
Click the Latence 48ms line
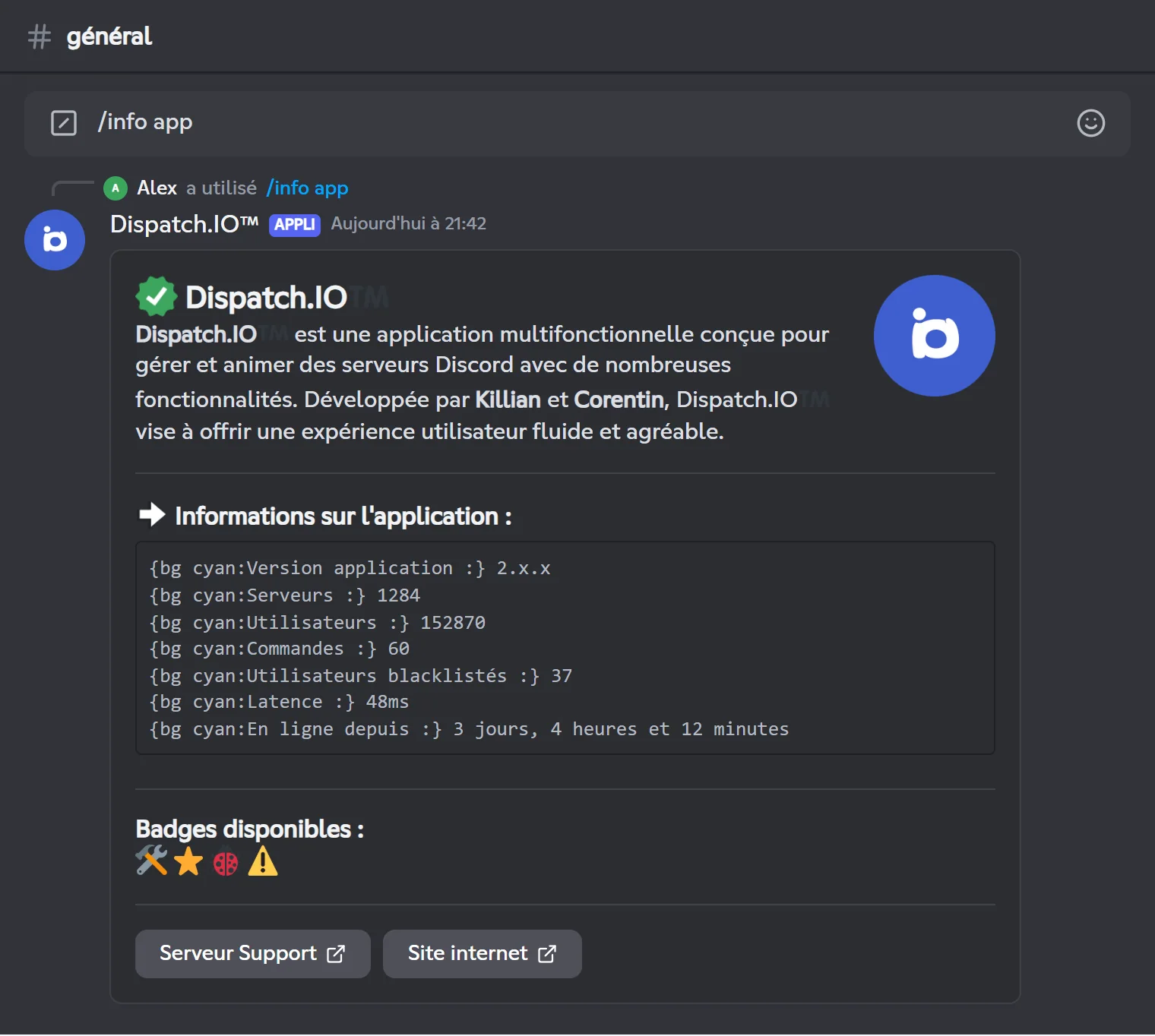click(280, 703)
